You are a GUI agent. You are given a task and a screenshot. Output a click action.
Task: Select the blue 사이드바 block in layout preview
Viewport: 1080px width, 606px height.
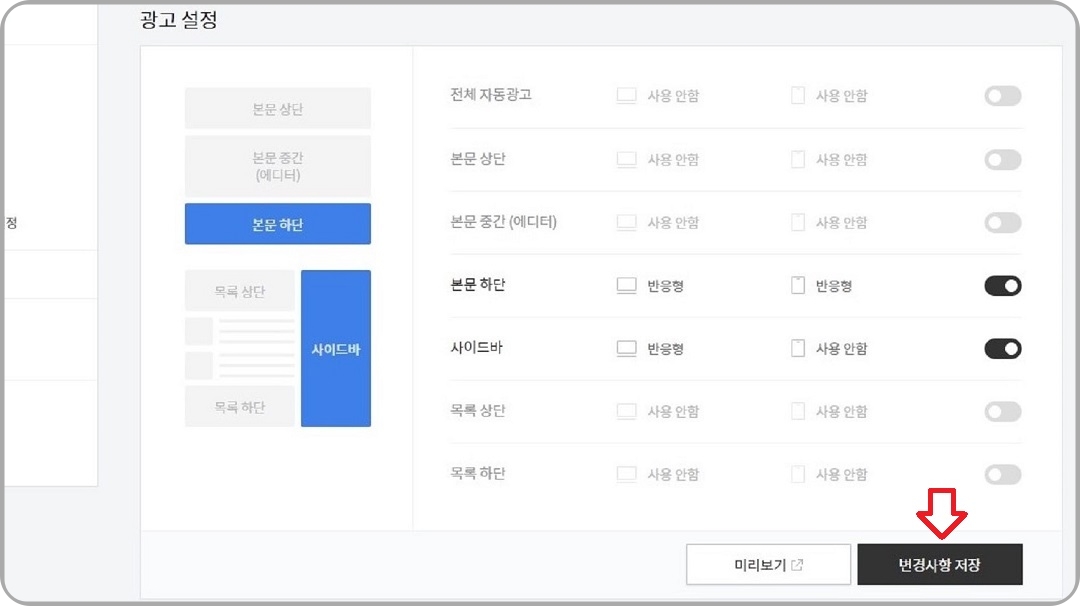(x=336, y=348)
